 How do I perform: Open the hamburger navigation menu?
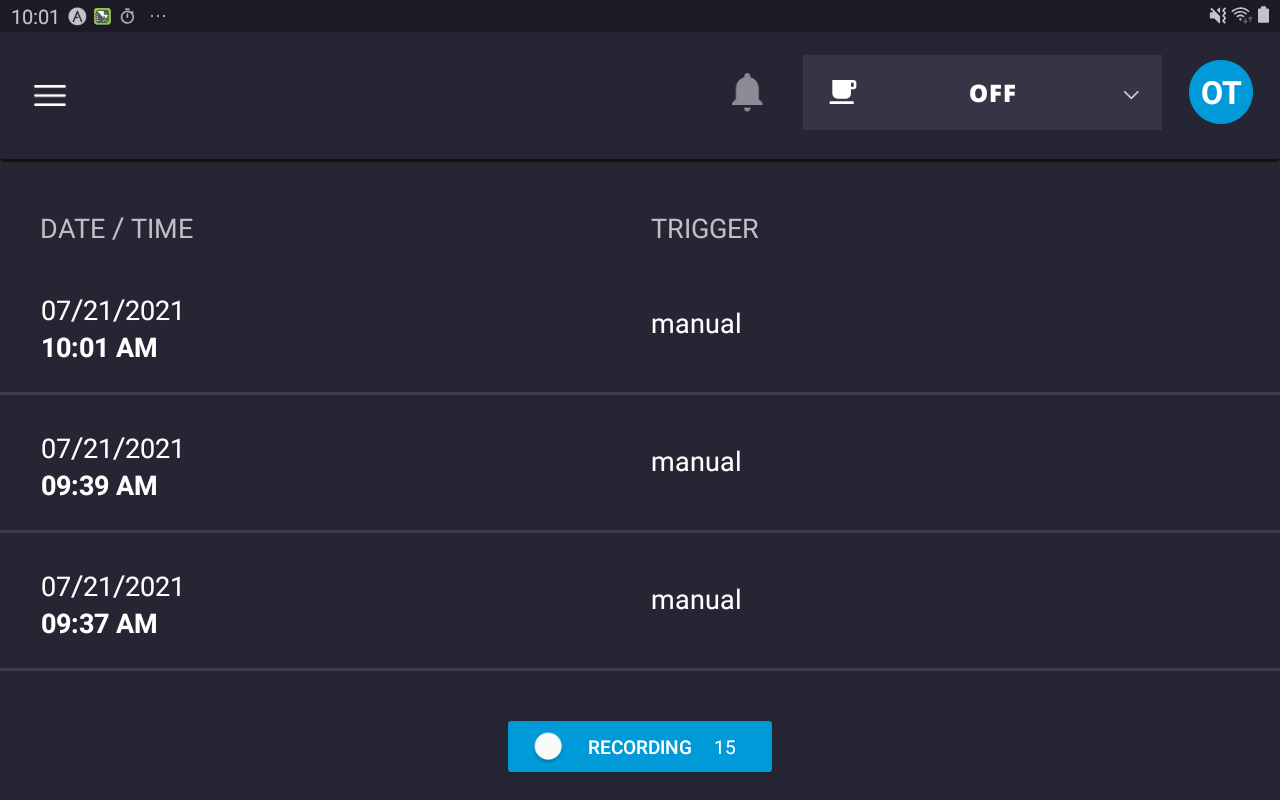coord(50,95)
